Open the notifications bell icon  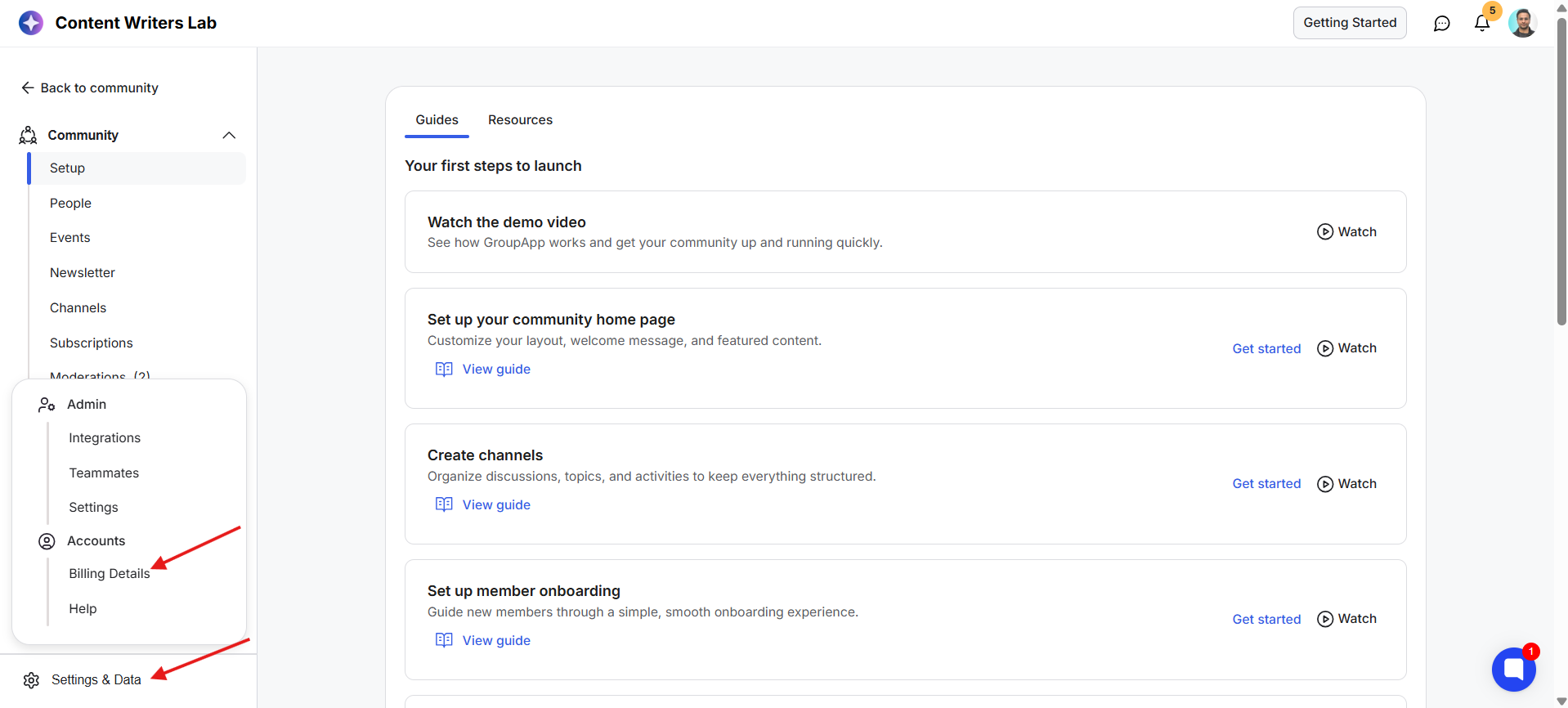pos(1481,23)
